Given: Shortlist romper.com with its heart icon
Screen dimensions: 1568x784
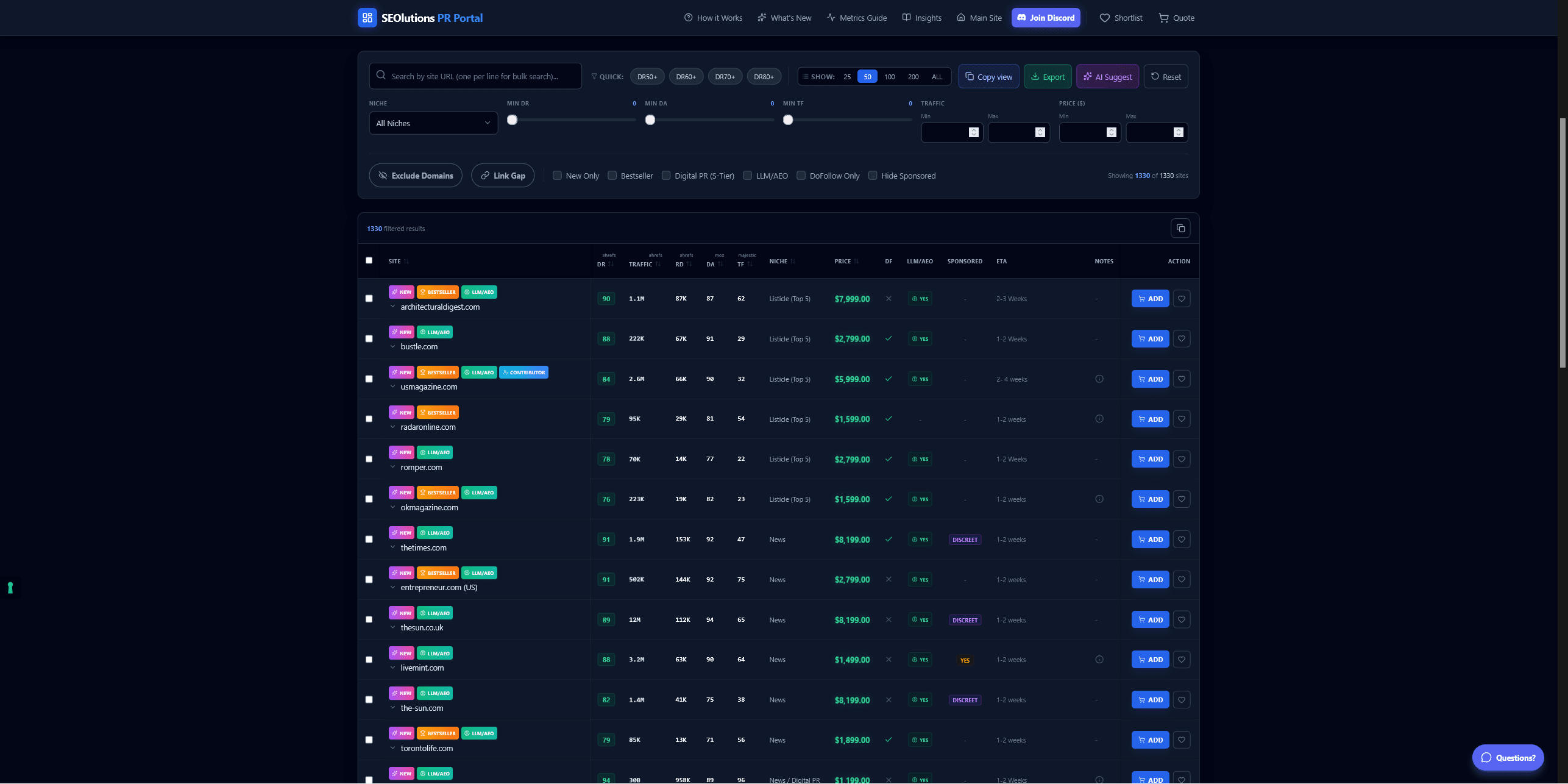Looking at the screenshot, I should click(1182, 459).
